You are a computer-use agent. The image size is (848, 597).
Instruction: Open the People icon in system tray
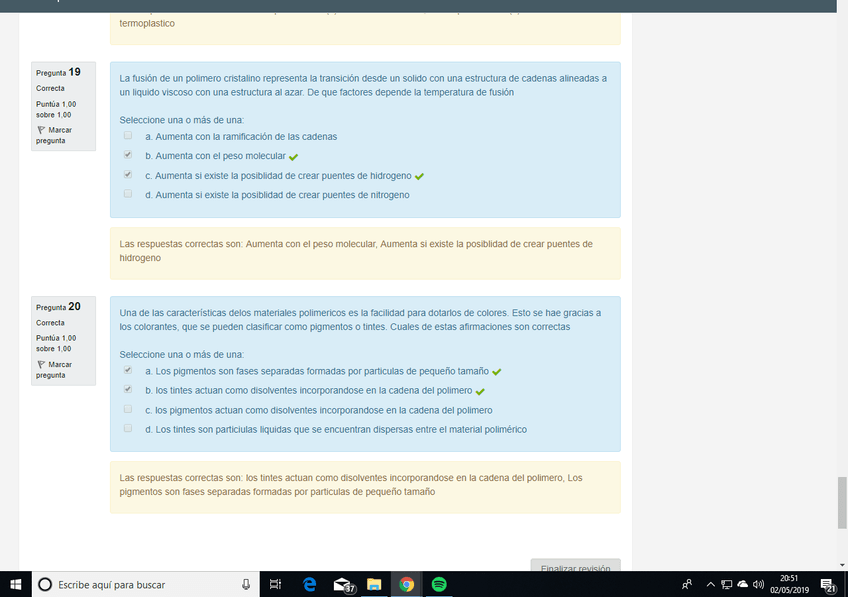[687, 585]
